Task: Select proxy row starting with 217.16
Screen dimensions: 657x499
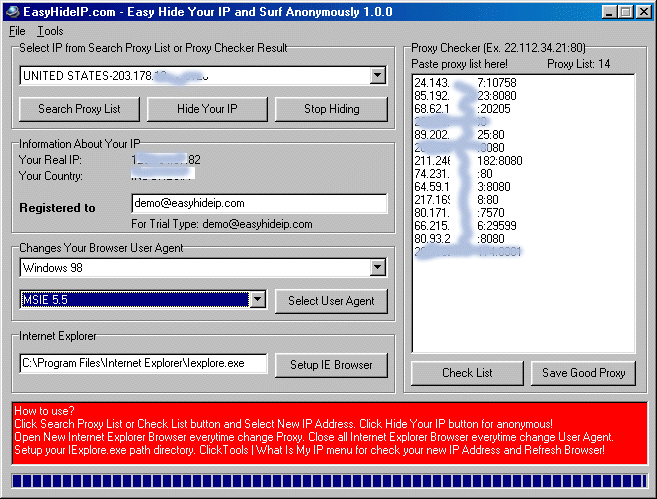Action: tap(456, 200)
